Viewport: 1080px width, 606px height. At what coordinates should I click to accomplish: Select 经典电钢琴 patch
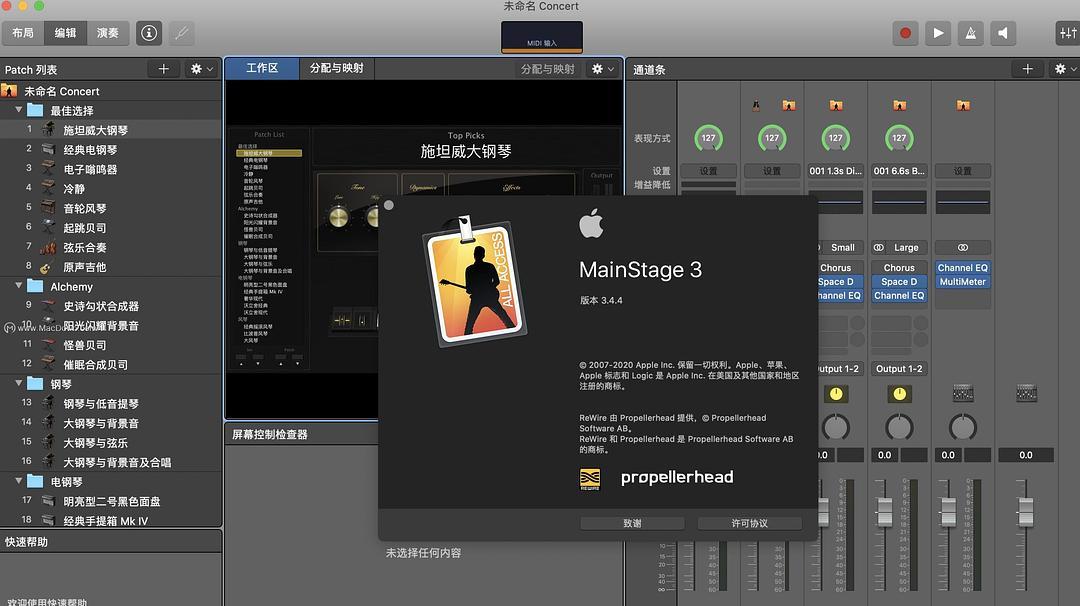tap(111, 149)
